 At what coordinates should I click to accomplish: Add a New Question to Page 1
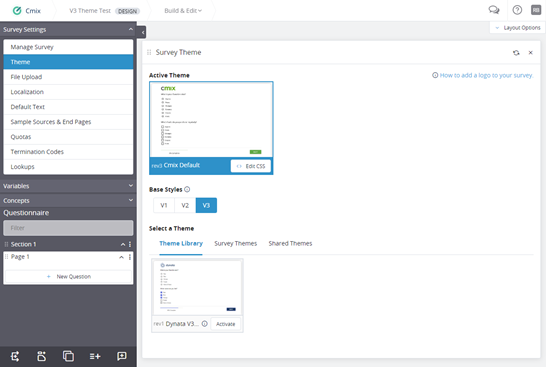point(68,276)
